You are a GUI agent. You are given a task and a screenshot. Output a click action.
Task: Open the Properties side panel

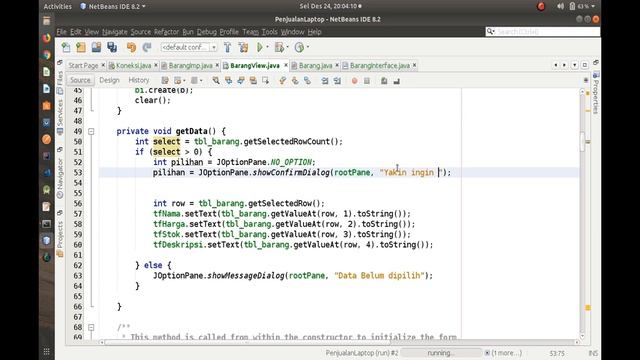tap(596, 93)
